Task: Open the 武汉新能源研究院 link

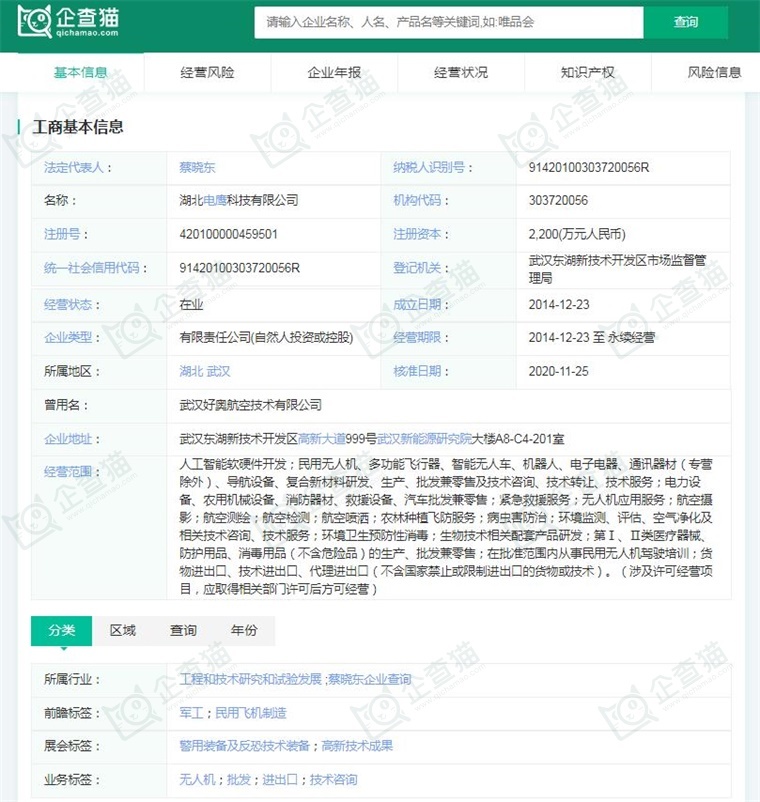Action: 424,439
